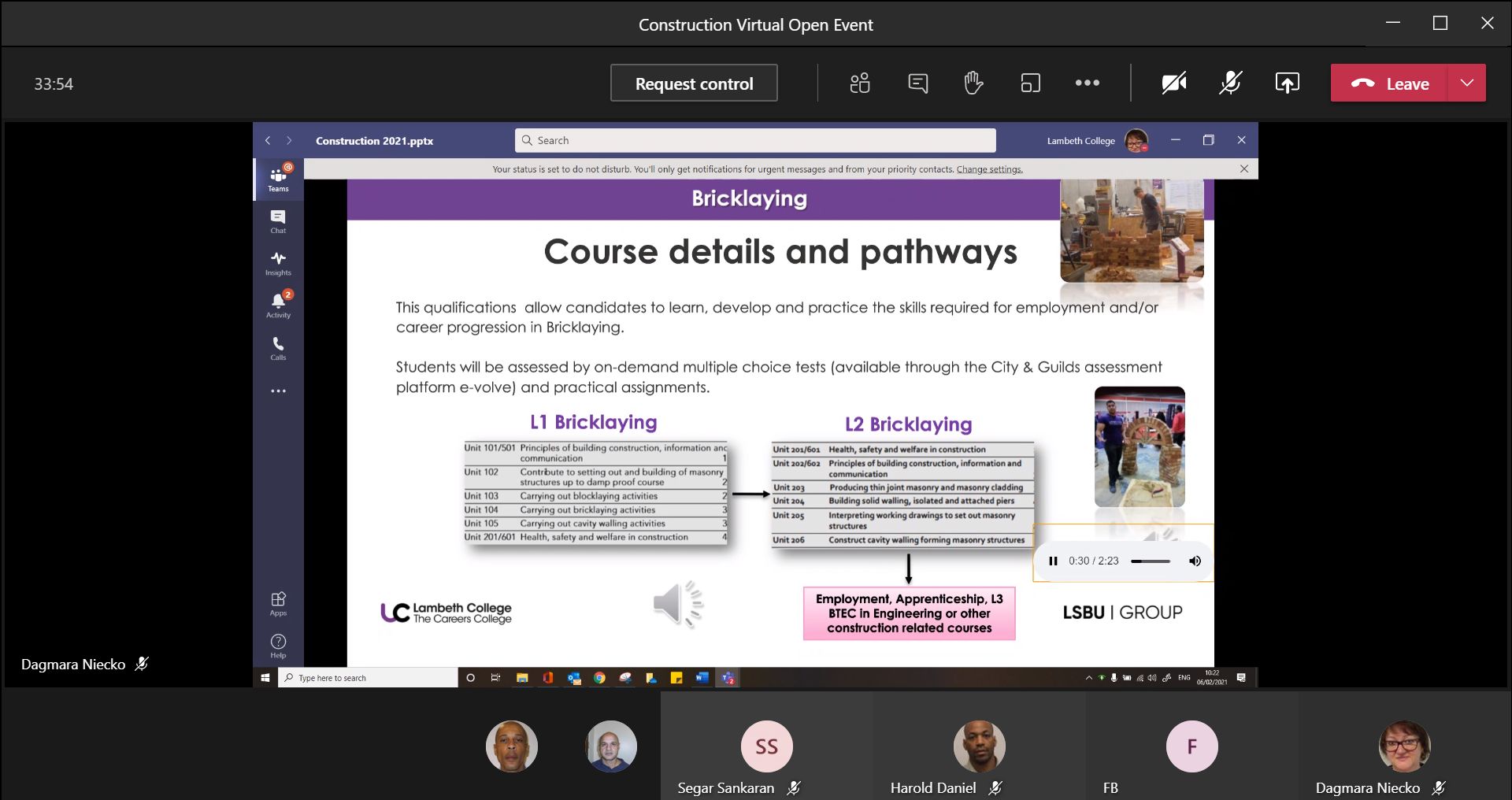Open Office app from shared taskbar

click(547, 677)
